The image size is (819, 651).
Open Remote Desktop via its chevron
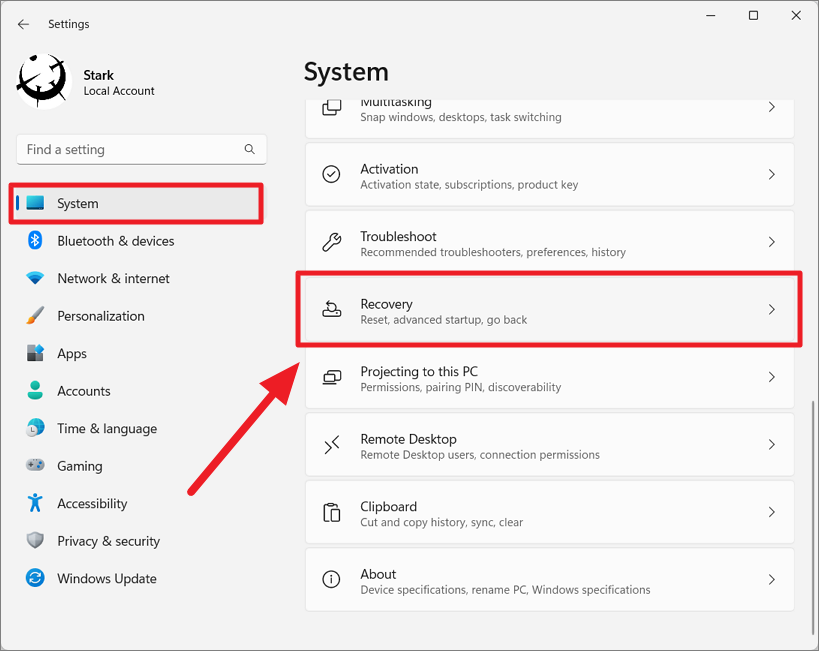coord(771,444)
